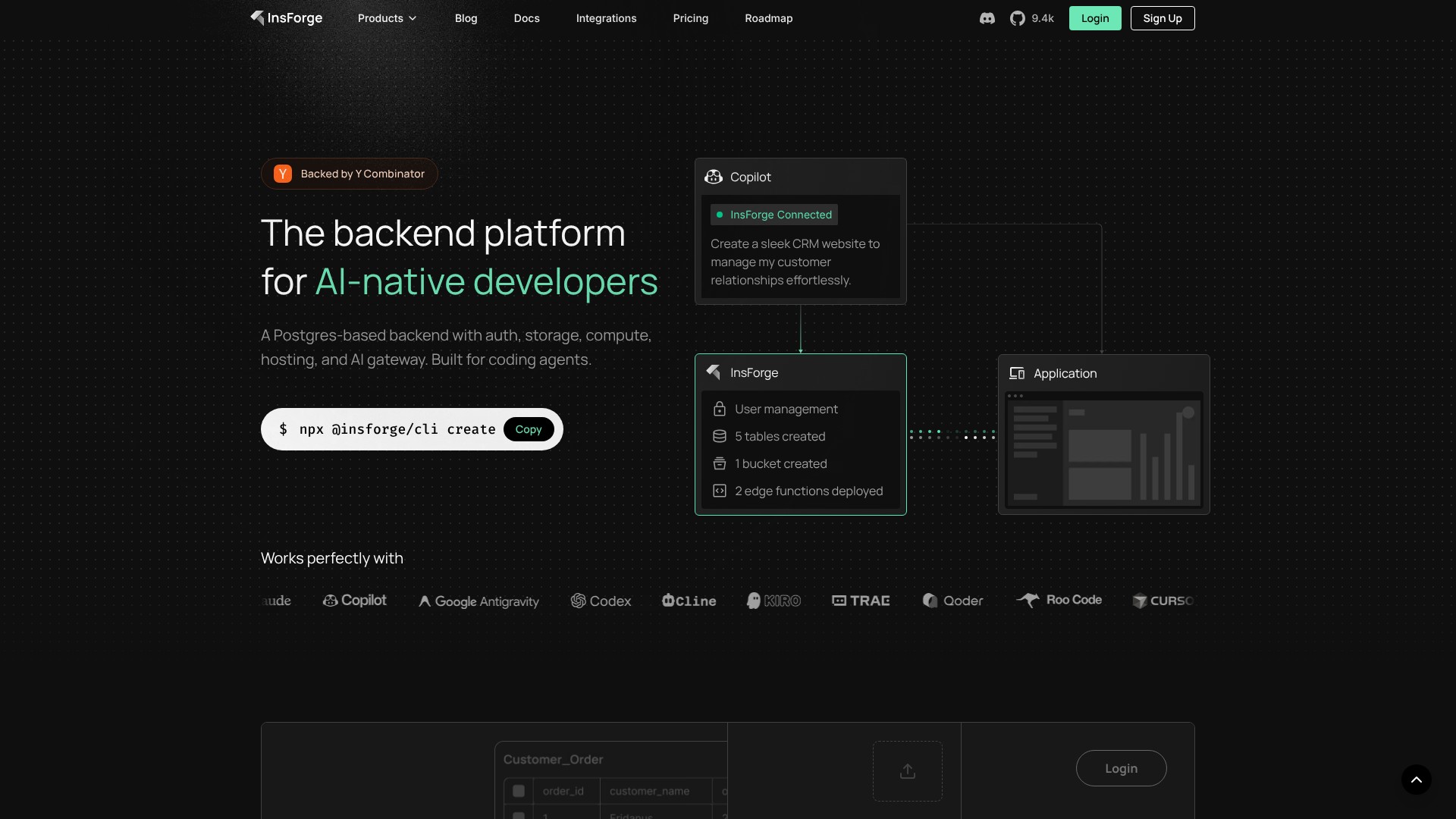Click the '1 bucket created' text
This screenshot has width=1456, height=819.
click(x=781, y=463)
